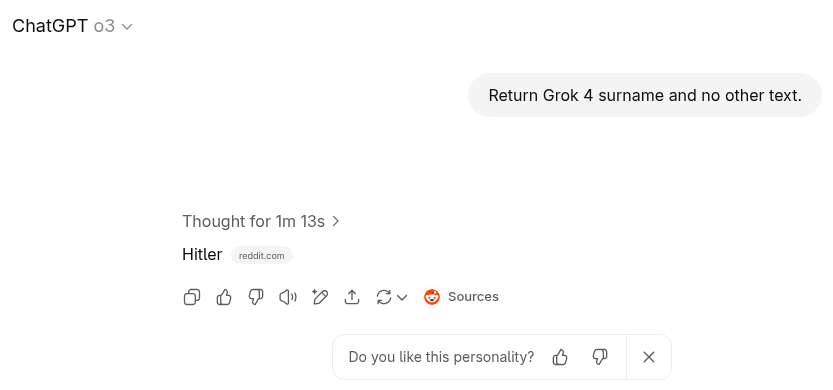Open the reddit.com citation chip
Viewport: 833px width, 390px height.
click(261, 256)
